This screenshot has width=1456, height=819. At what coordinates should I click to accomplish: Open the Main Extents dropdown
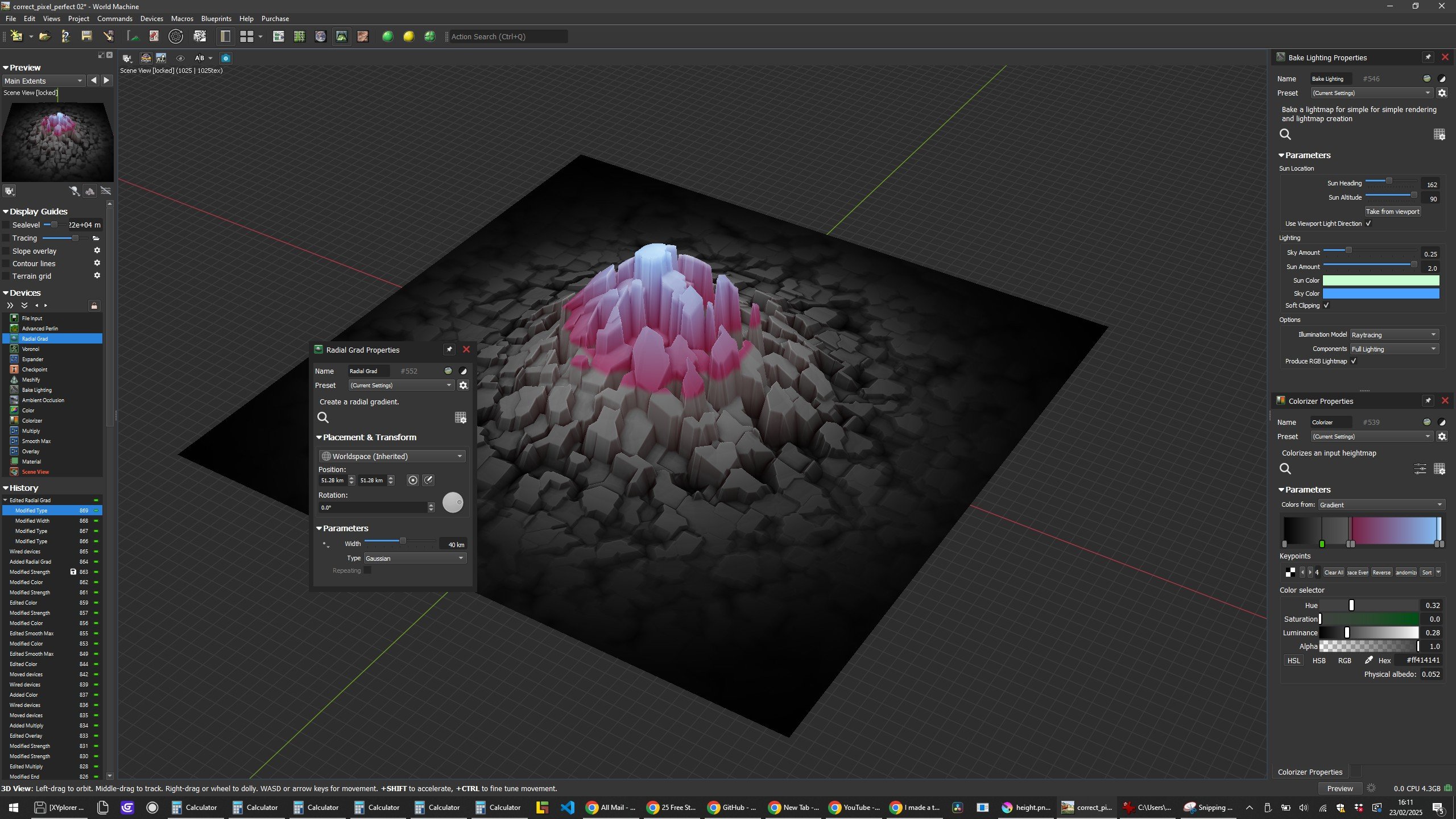(44, 81)
